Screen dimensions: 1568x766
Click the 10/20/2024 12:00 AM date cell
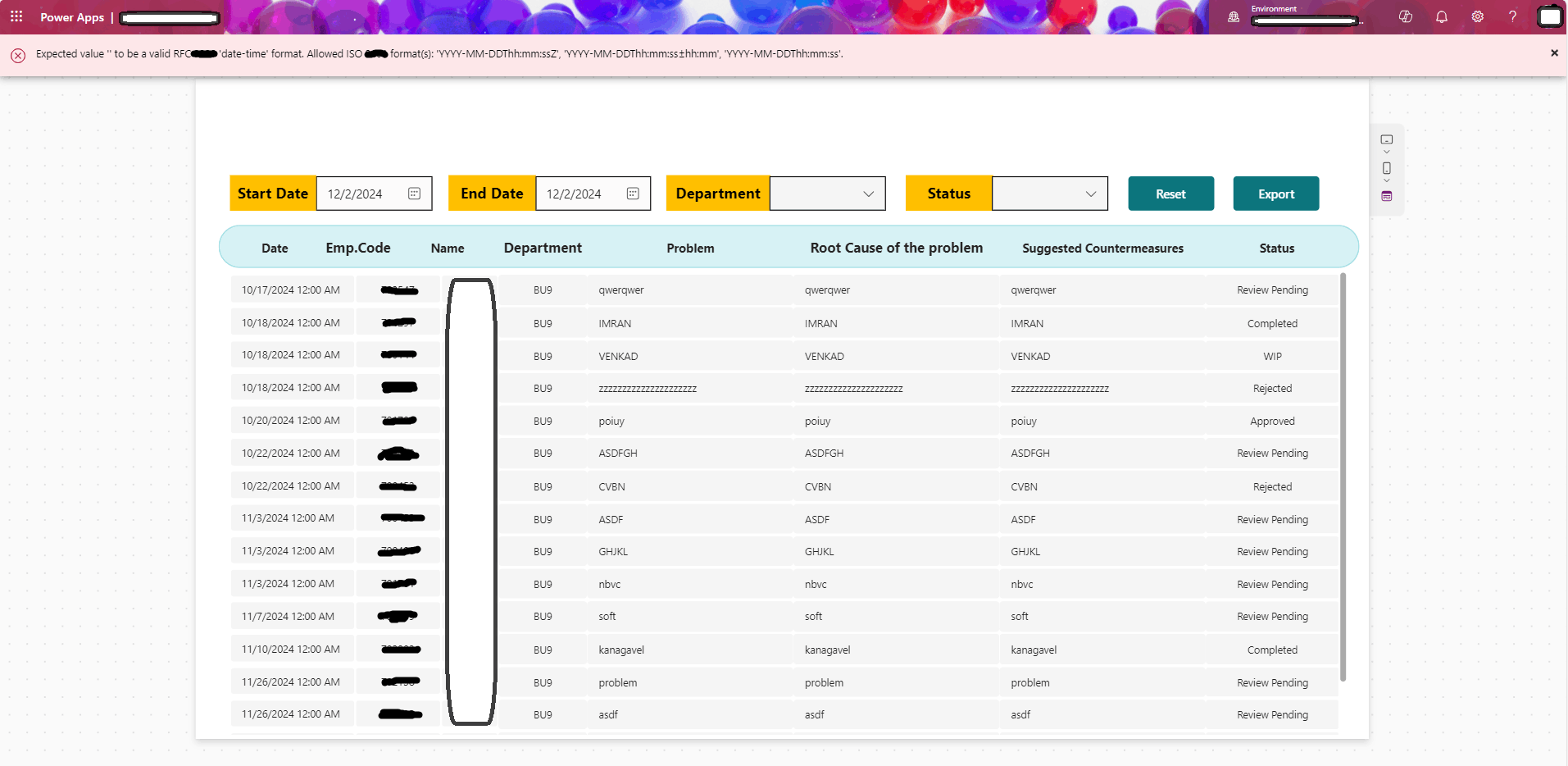point(291,420)
